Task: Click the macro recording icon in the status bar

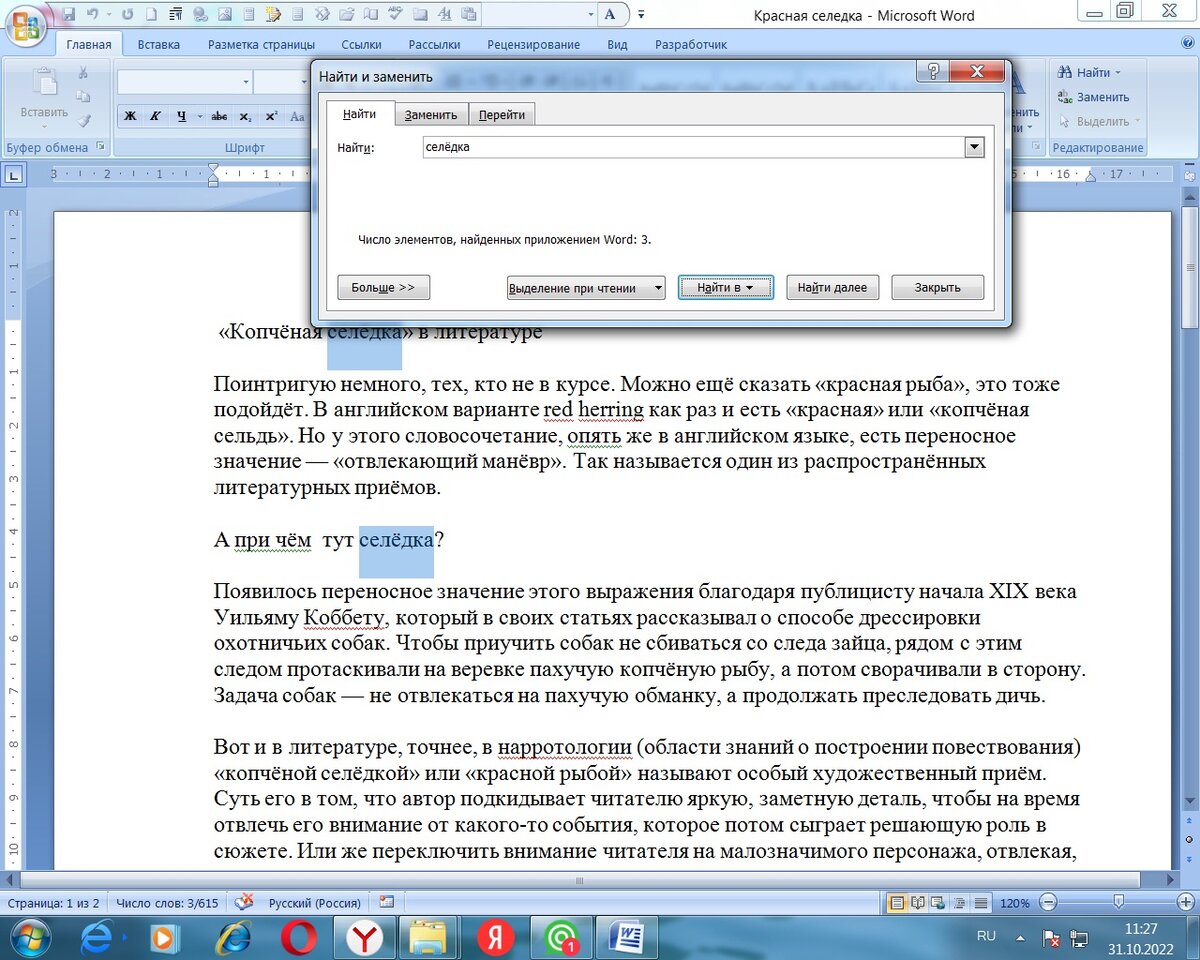Action: click(386, 903)
